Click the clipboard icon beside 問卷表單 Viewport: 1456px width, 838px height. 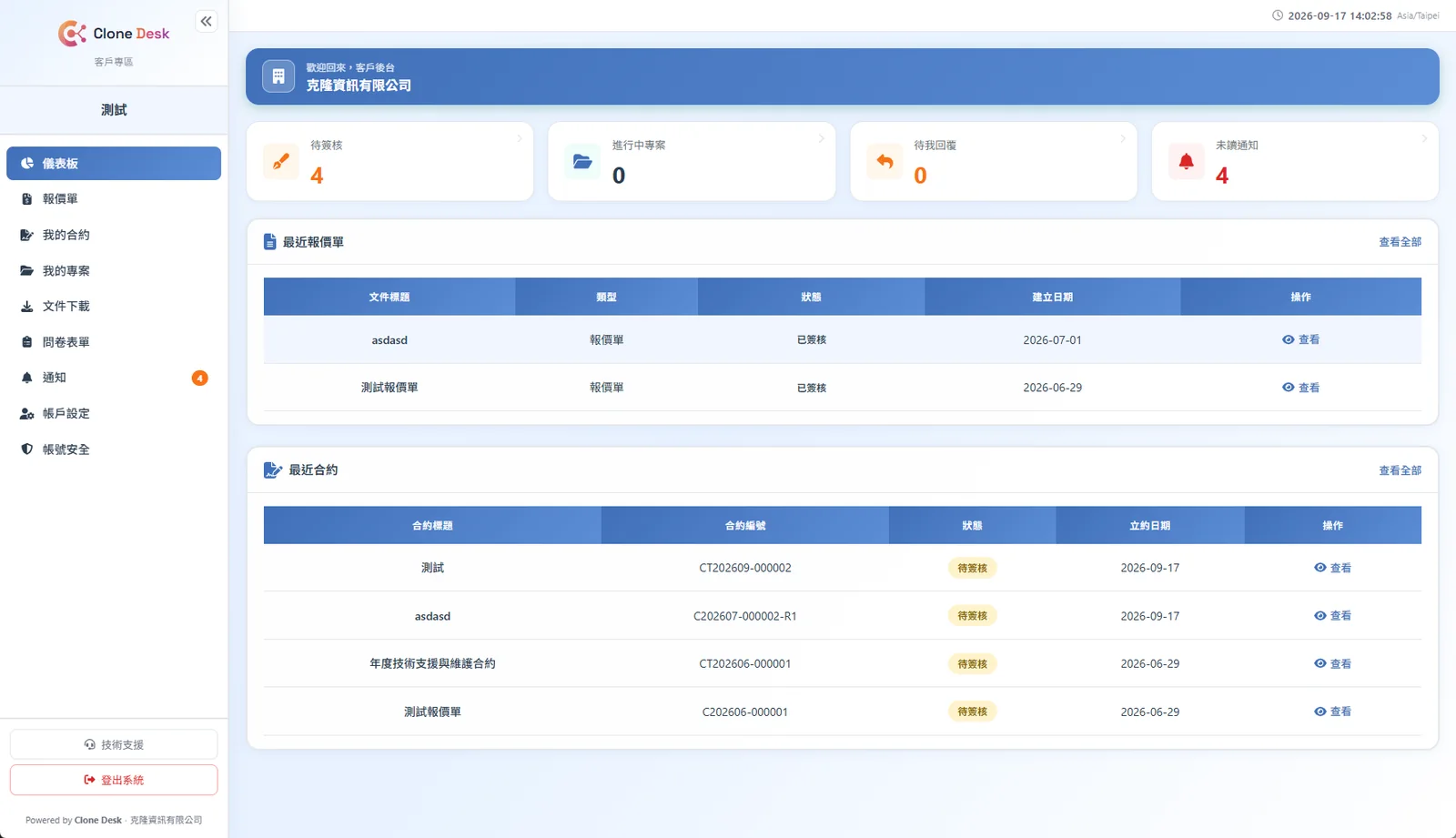pos(27,342)
